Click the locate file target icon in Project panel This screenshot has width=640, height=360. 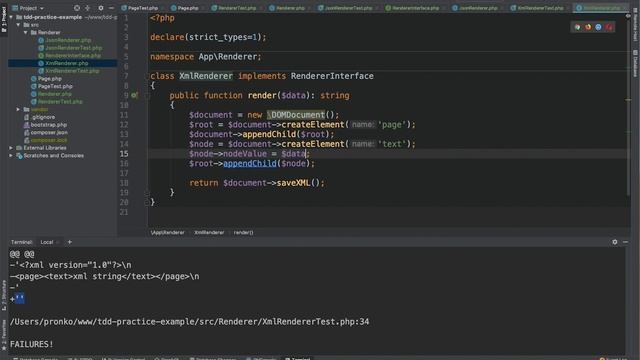click(x=77, y=8)
